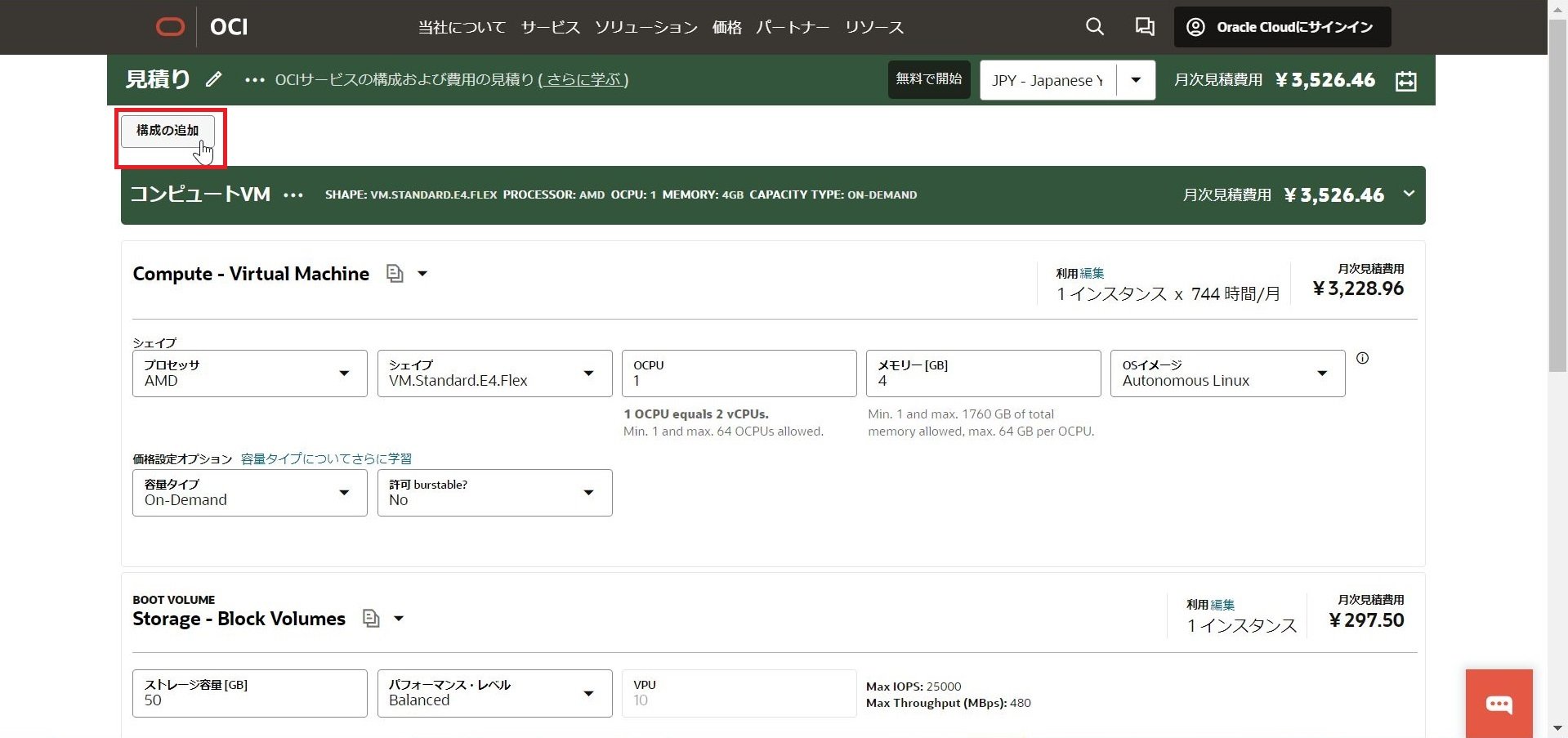Open the 価格 menu item
The width and height of the screenshot is (1568, 738).
point(726,28)
